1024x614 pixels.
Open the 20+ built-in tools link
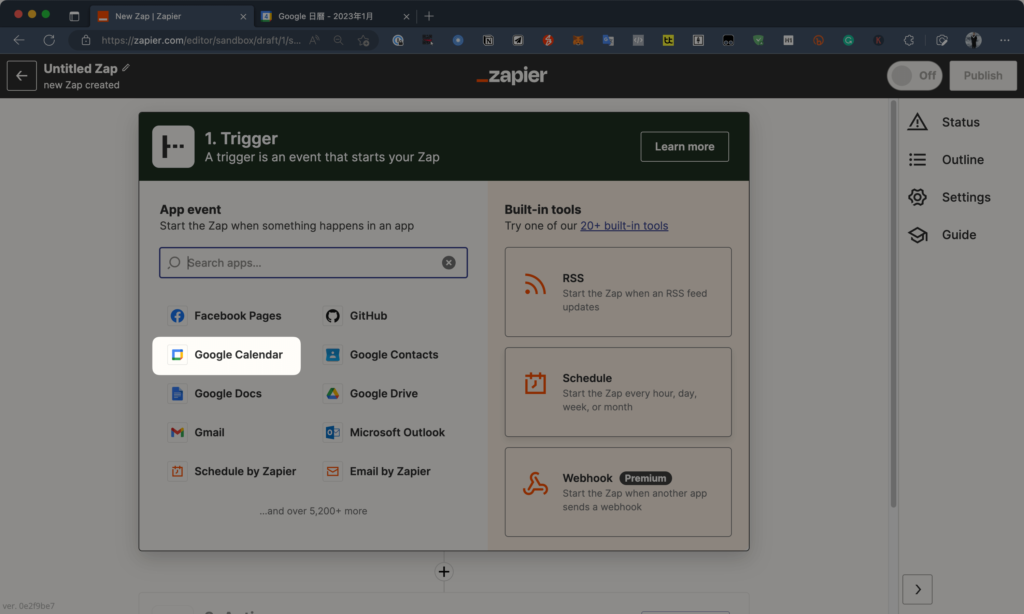[624, 225]
